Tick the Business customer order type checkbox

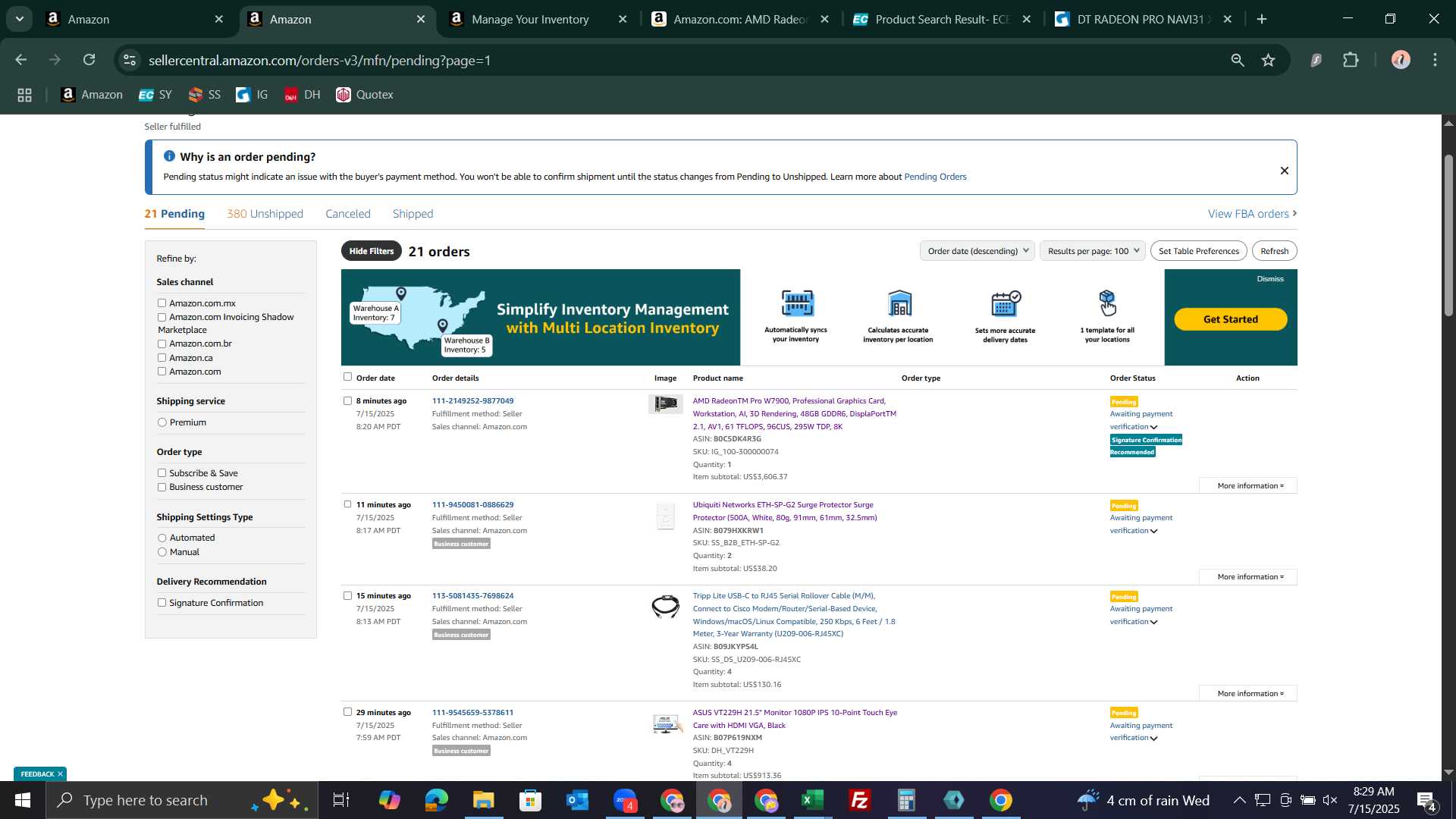[162, 487]
